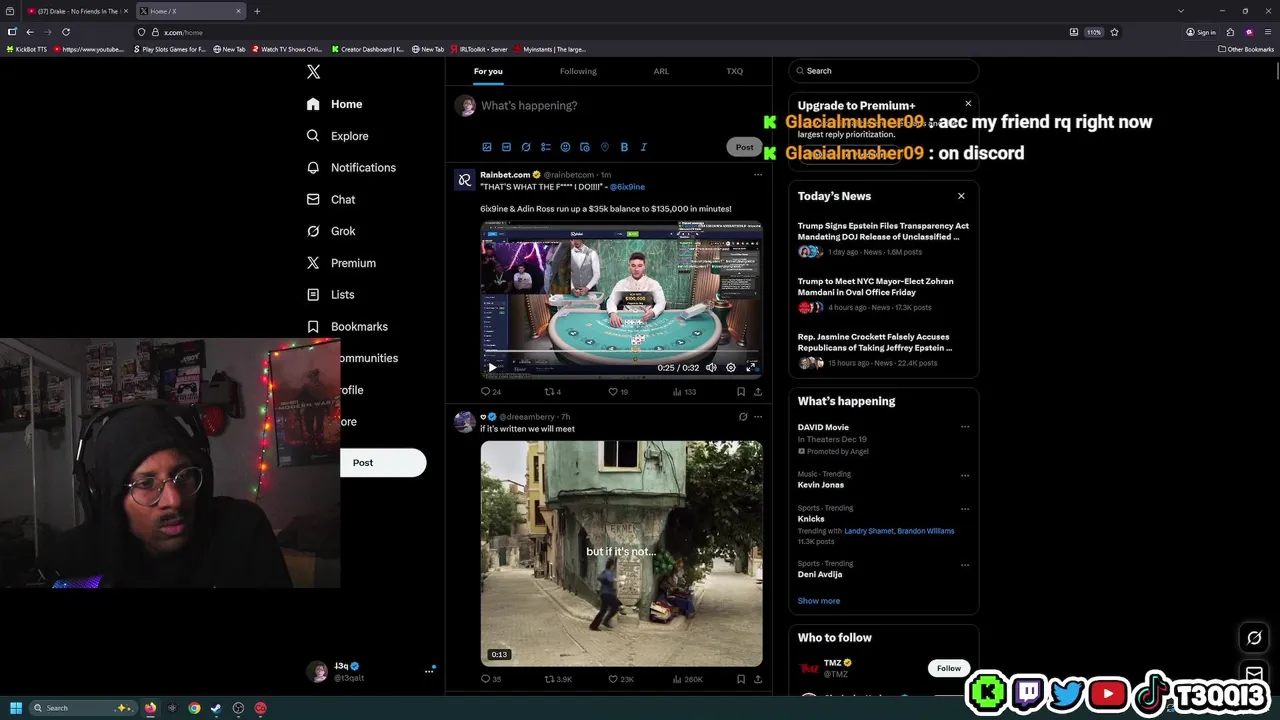The image size is (1280, 720).
Task: Click the browser address bar x.com/home
Action: [183, 32]
